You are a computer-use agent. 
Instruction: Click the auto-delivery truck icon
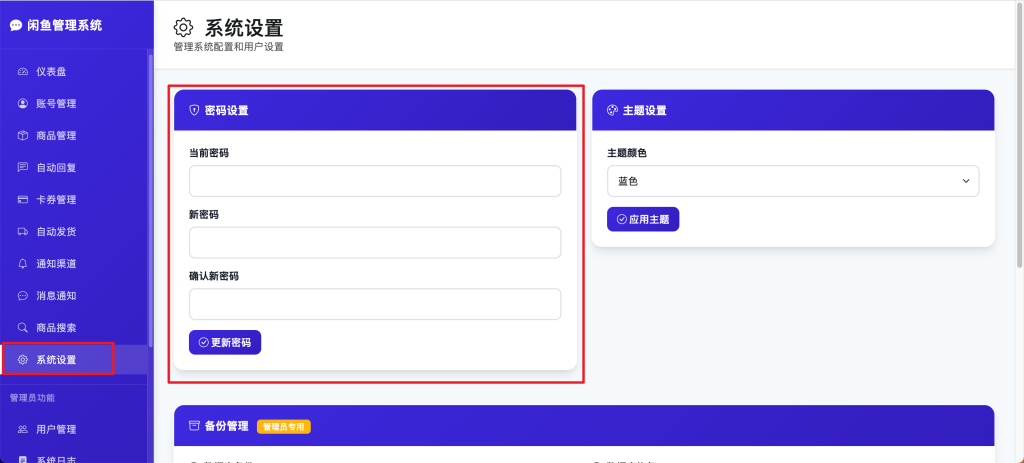[23, 232]
